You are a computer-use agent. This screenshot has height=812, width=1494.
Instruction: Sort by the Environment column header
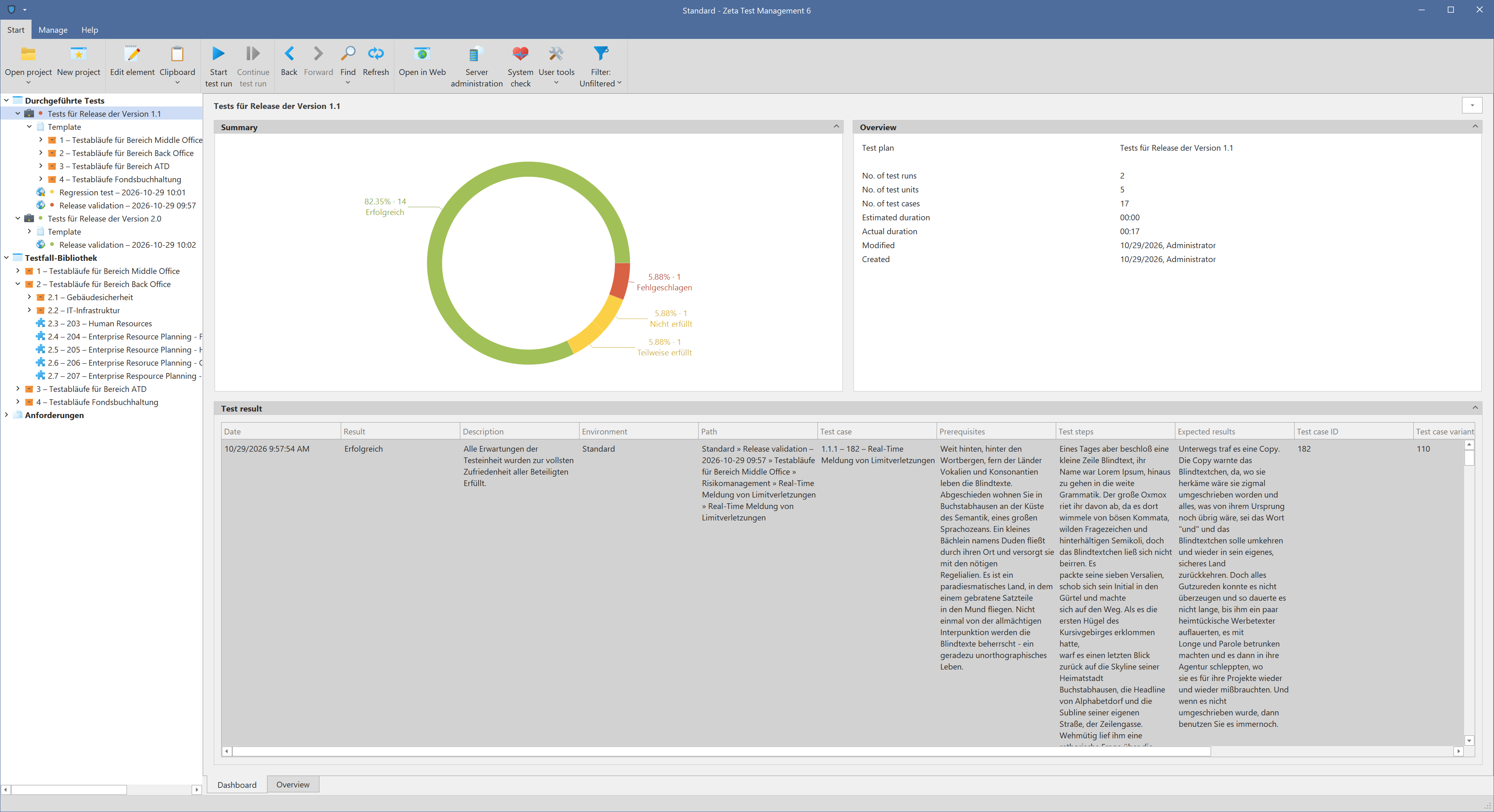click(638, 431)
